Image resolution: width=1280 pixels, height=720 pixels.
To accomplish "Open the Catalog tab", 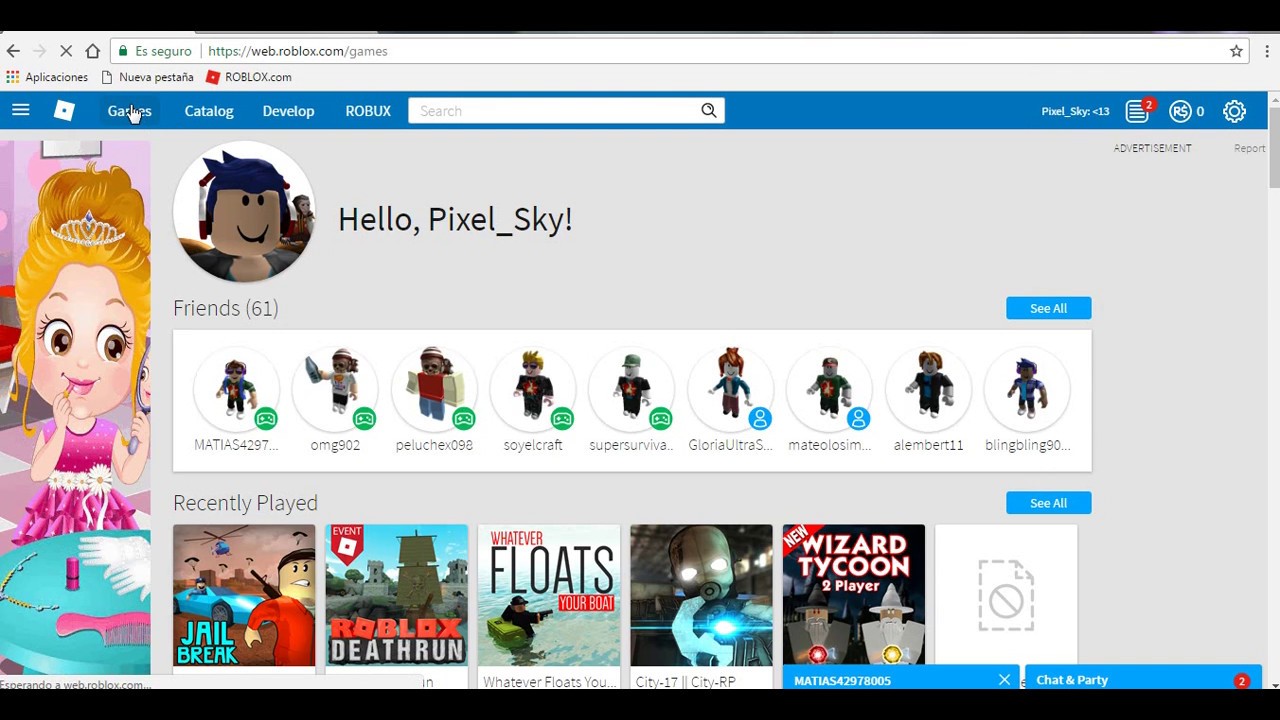I will point(209,111).
